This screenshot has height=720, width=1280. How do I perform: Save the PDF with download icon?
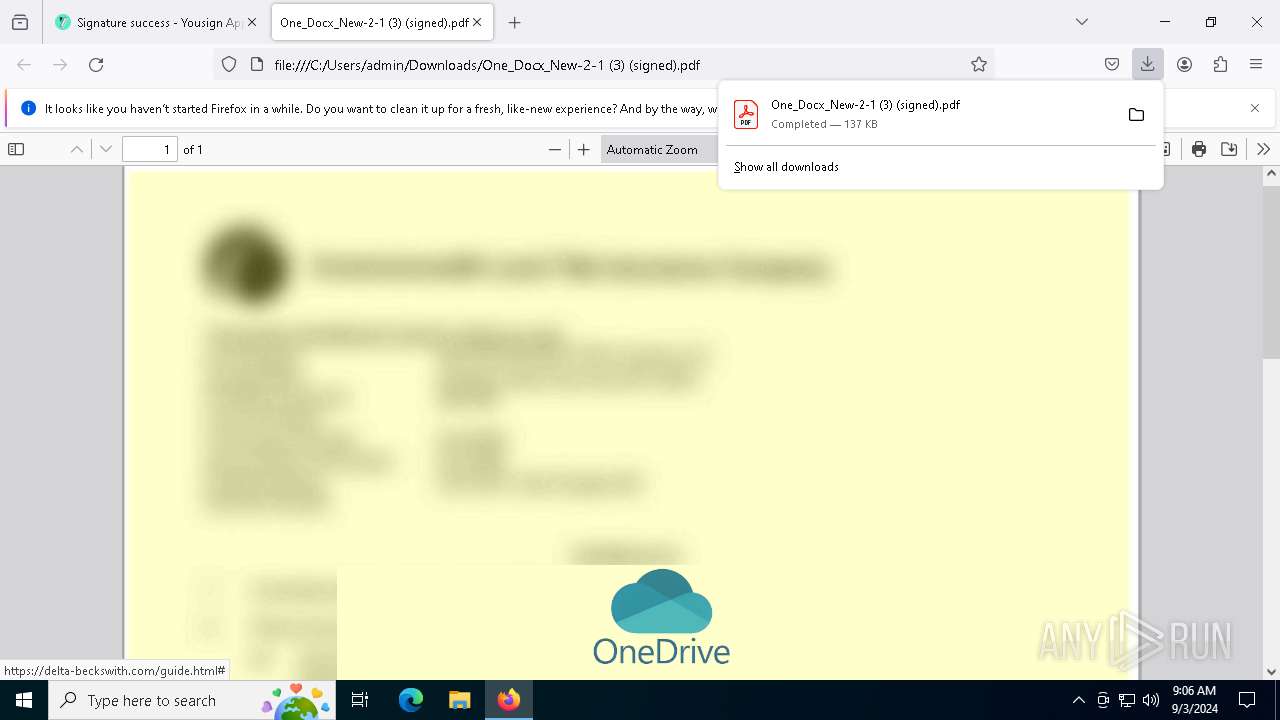(1229, 149)
